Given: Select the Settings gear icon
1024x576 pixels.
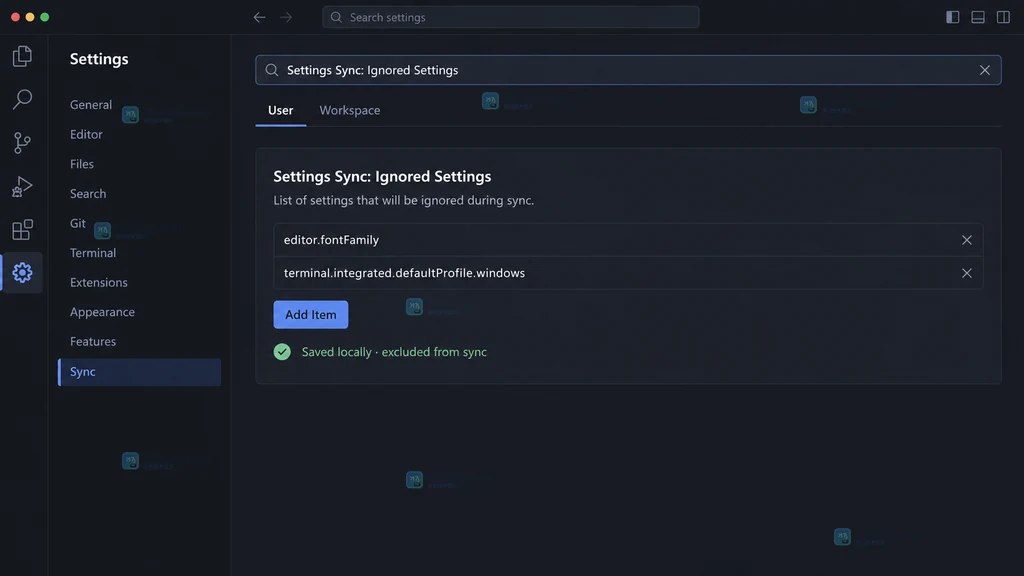Looking at the screenshot, I should point(22,272).
